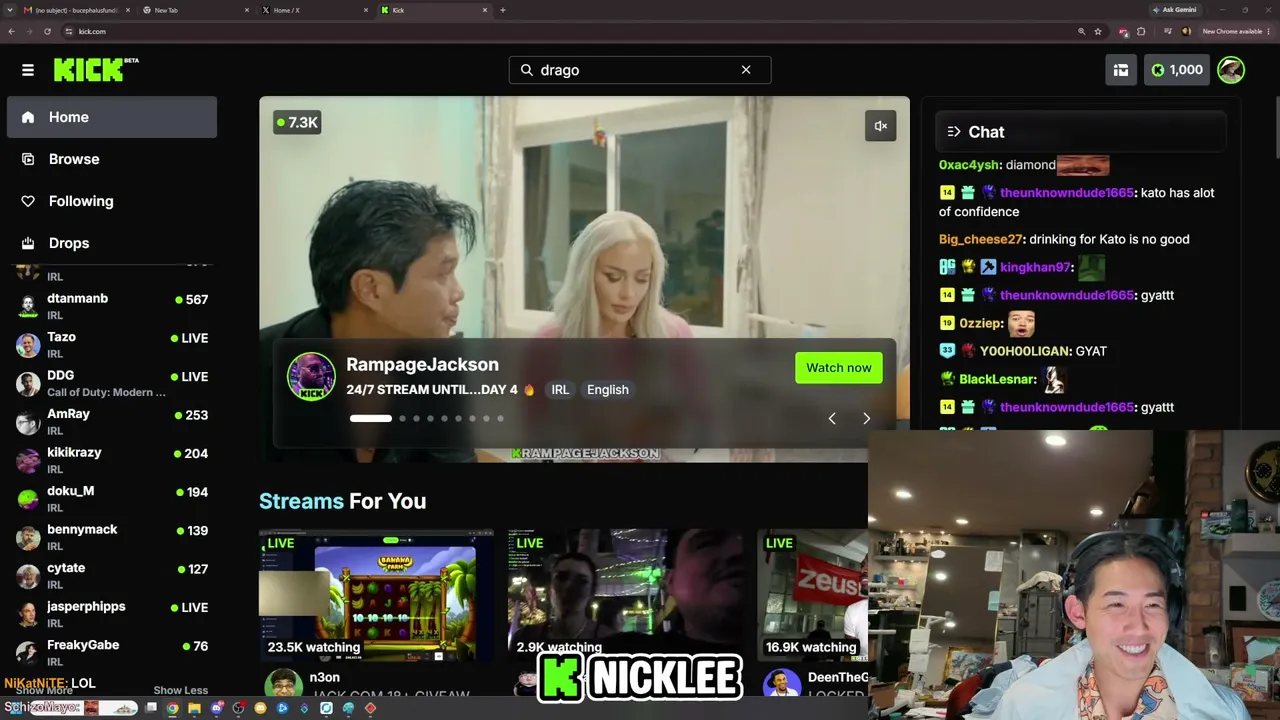This screenshot has height=720, width=1280.
Task: Go to previous featured stream
Action: [832, 419]
